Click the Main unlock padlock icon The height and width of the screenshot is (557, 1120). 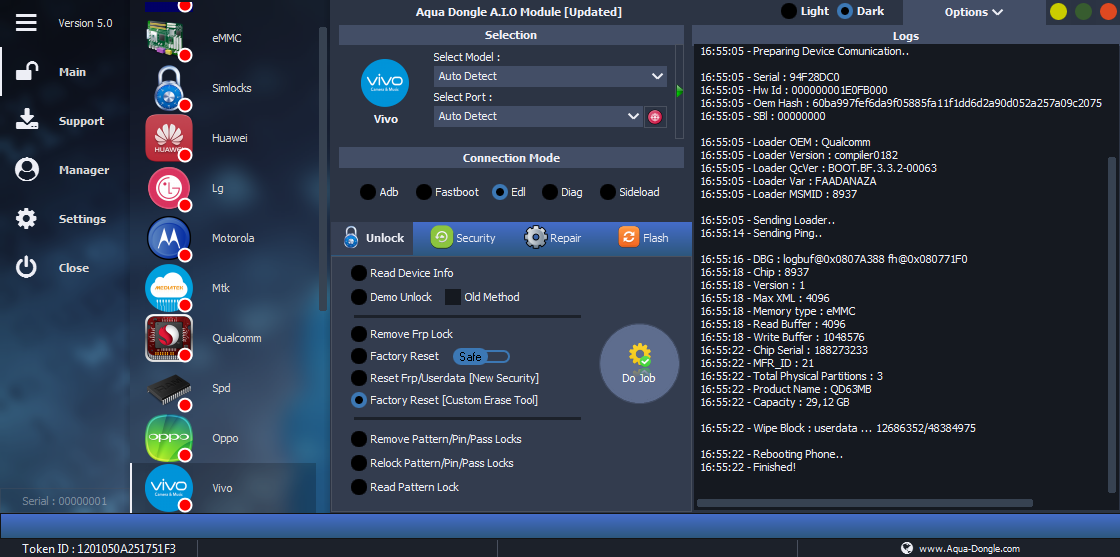pos(26,72)
